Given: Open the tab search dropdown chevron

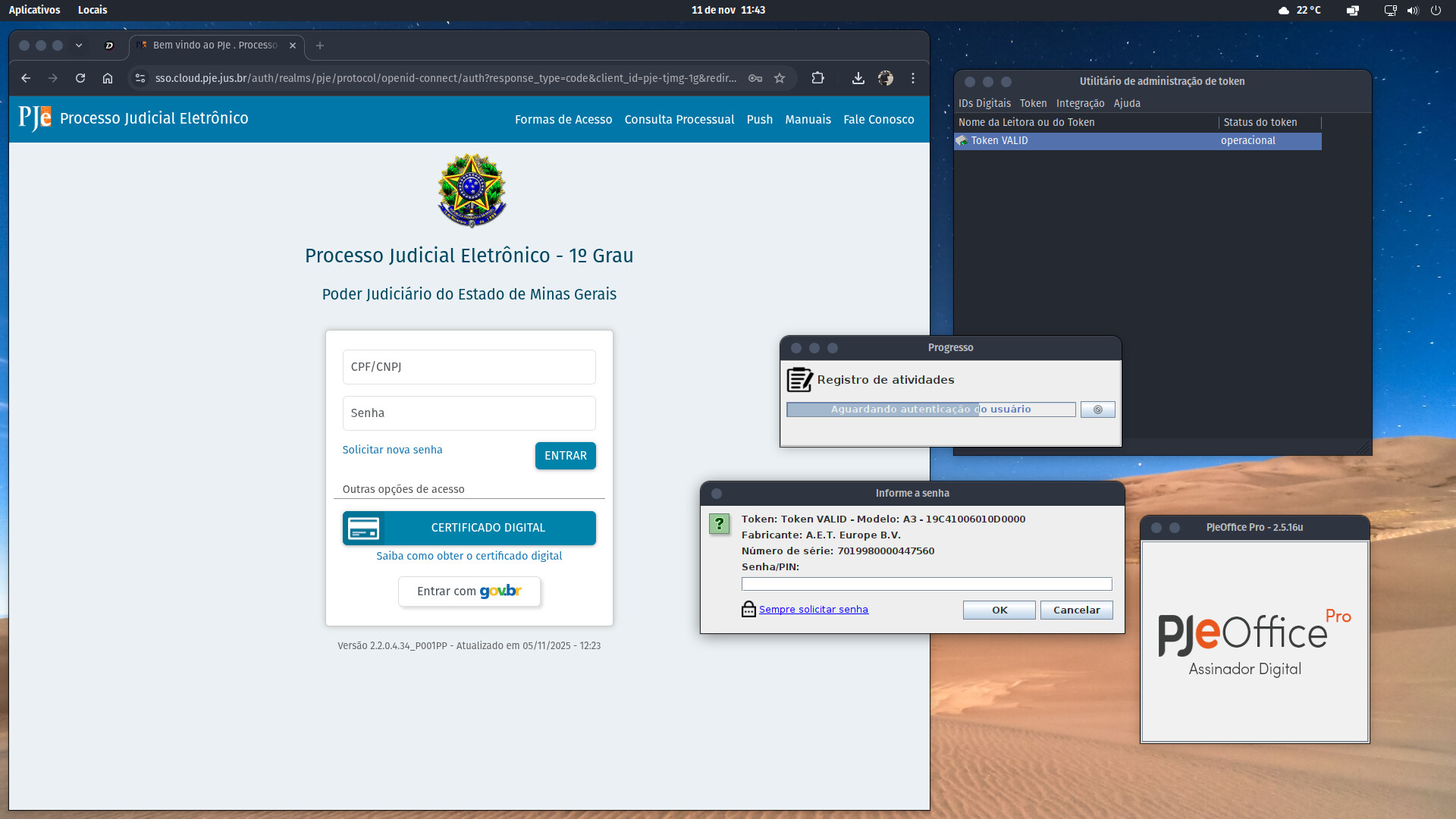Looking at the screenshot, I should pos(79,45).
